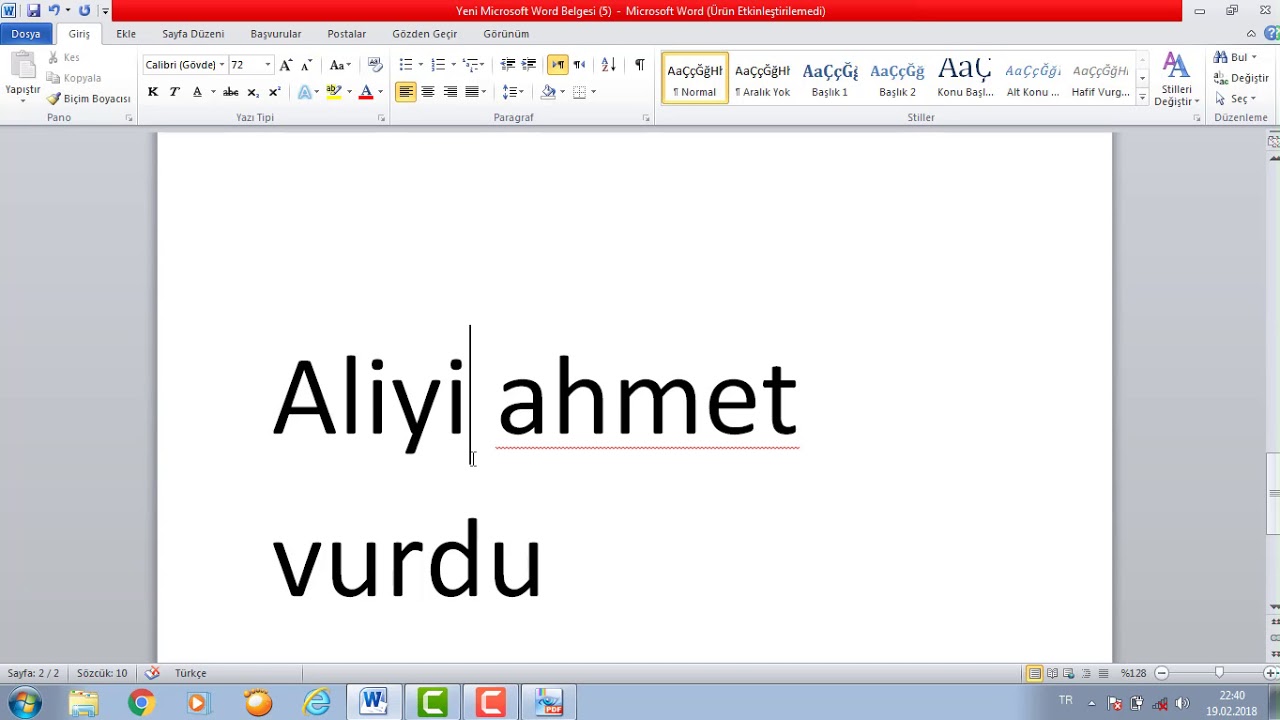Click the Türkçe language indicator
1280x720 pixels.
[190, 674]
